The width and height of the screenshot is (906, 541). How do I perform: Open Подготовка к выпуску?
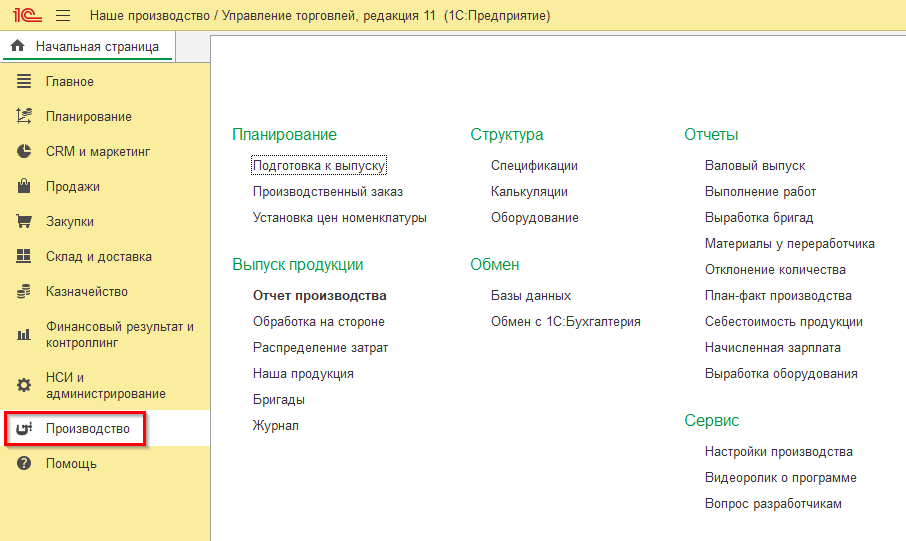pos(319,166)
